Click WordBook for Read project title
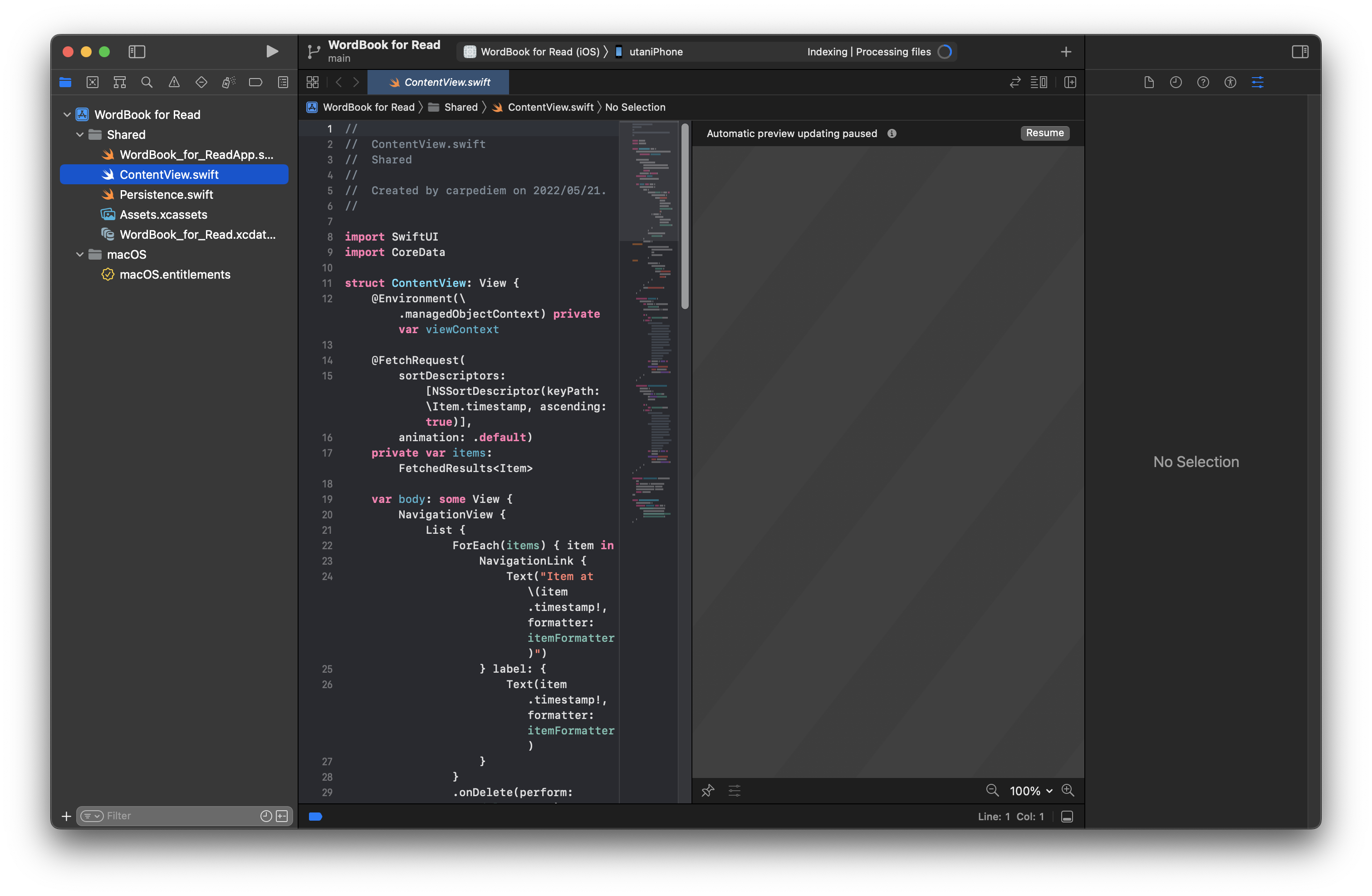Image resolution: width=1372 pixels, height=896 pixels. point(384,45)
